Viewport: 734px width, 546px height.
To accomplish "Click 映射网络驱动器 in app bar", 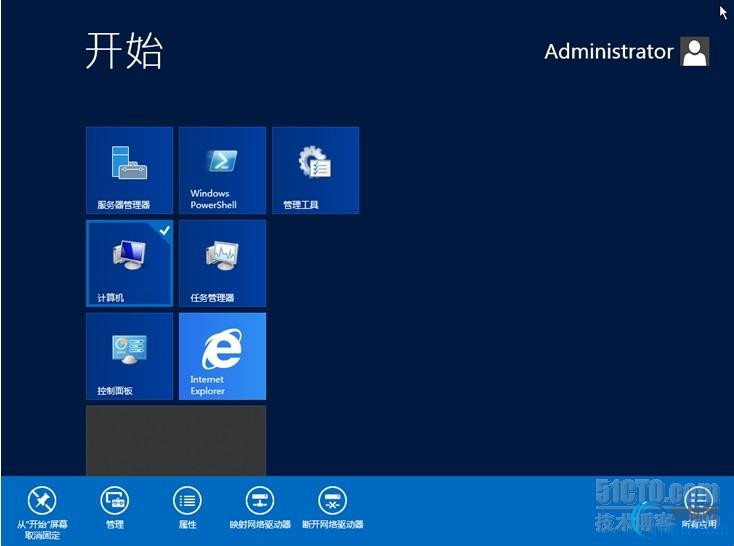I will 260,508.
